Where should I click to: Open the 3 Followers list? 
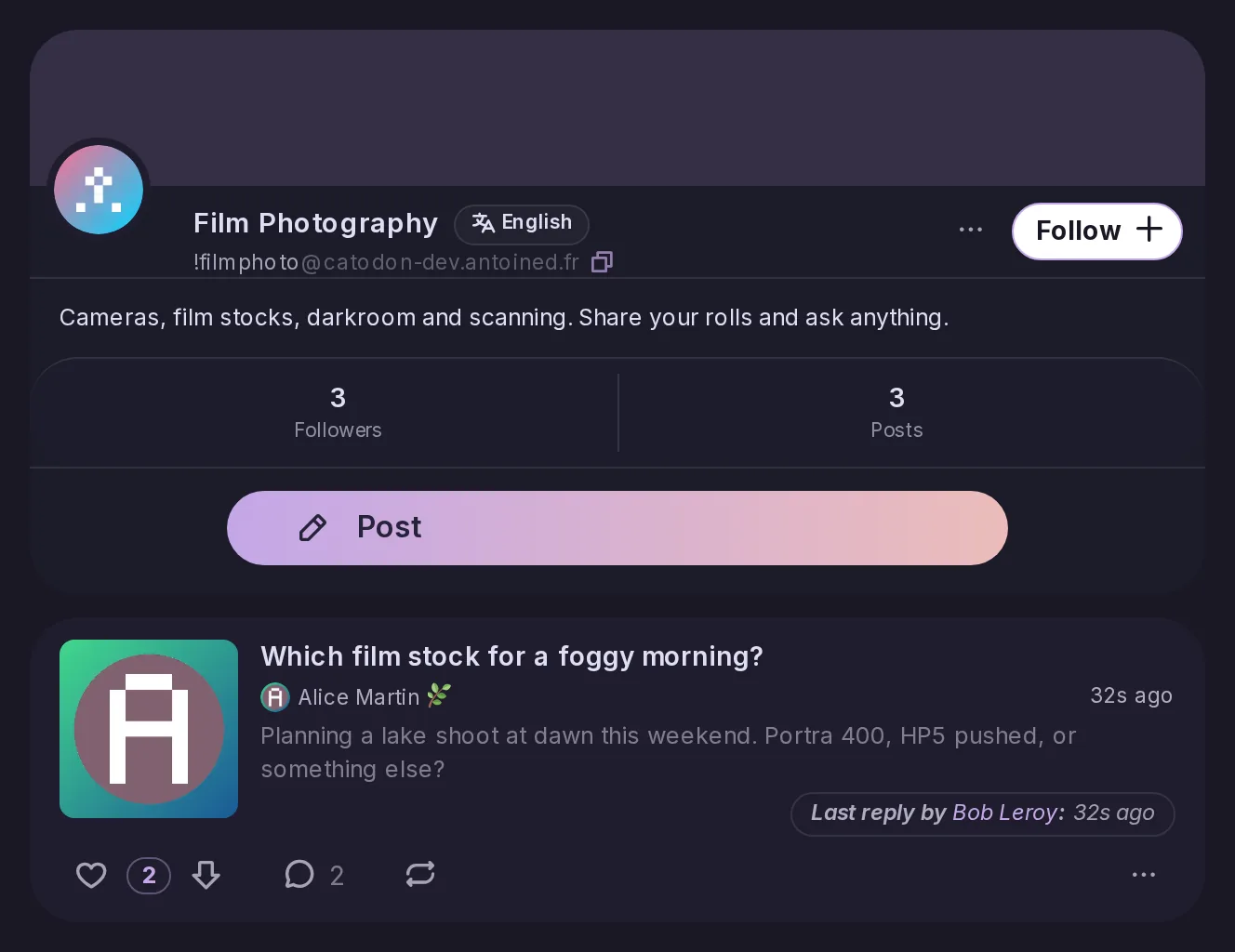(338, 413)
